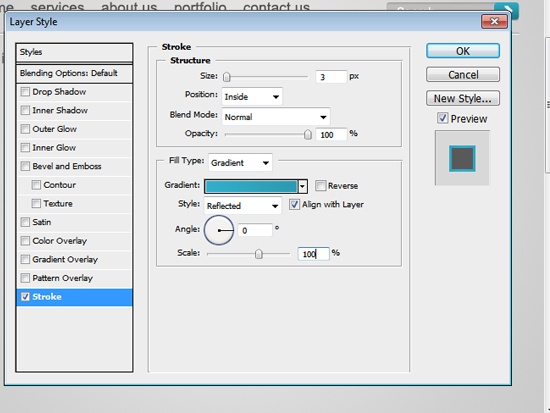This screenshot has height=413, width=550.
Task: Close the Layer Style dialog
Action: pyautogui.click(x=495, y=22)
